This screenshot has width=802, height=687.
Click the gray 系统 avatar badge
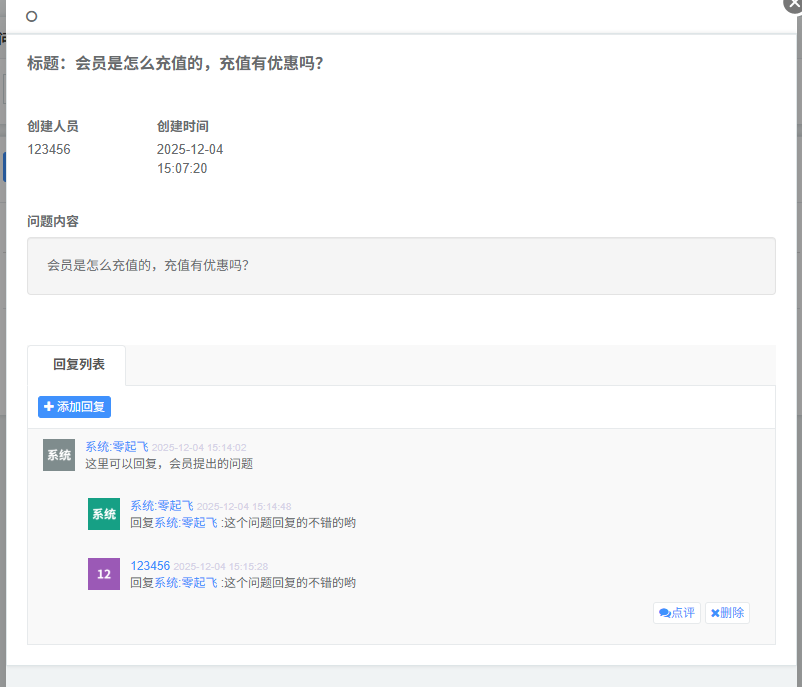pyautogui.click(x=58, y=455)
